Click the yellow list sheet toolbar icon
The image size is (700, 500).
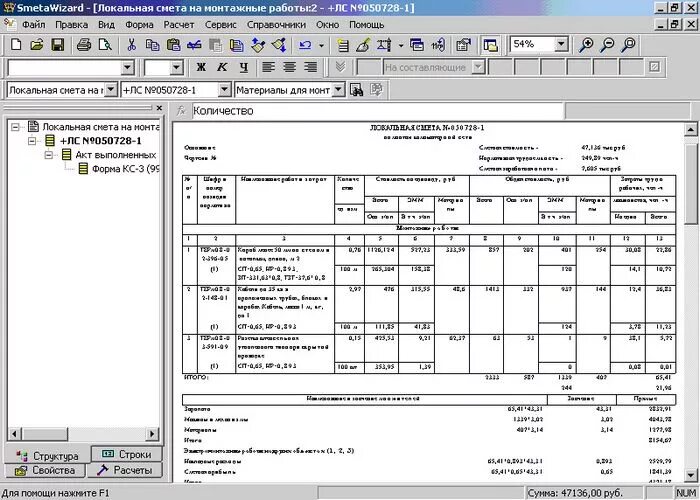tap(342, 45)
